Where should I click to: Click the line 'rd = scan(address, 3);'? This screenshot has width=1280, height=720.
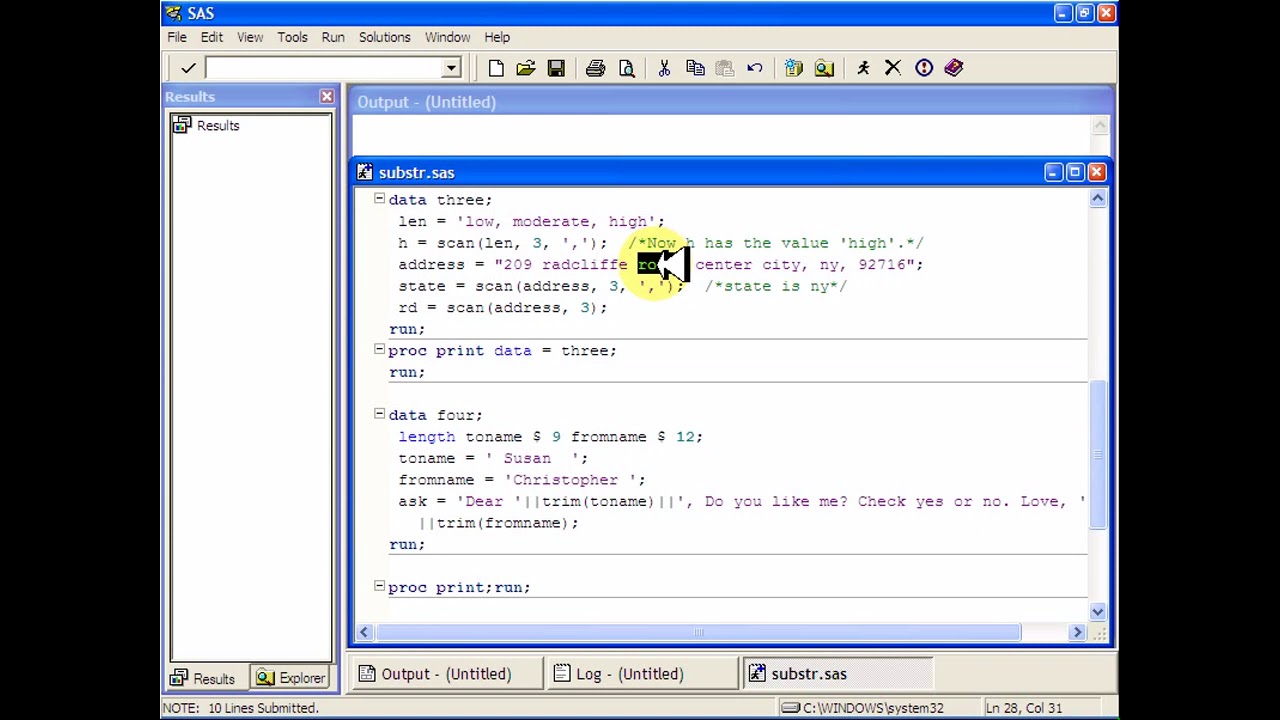pyautogui.click(x=502, y=308)
